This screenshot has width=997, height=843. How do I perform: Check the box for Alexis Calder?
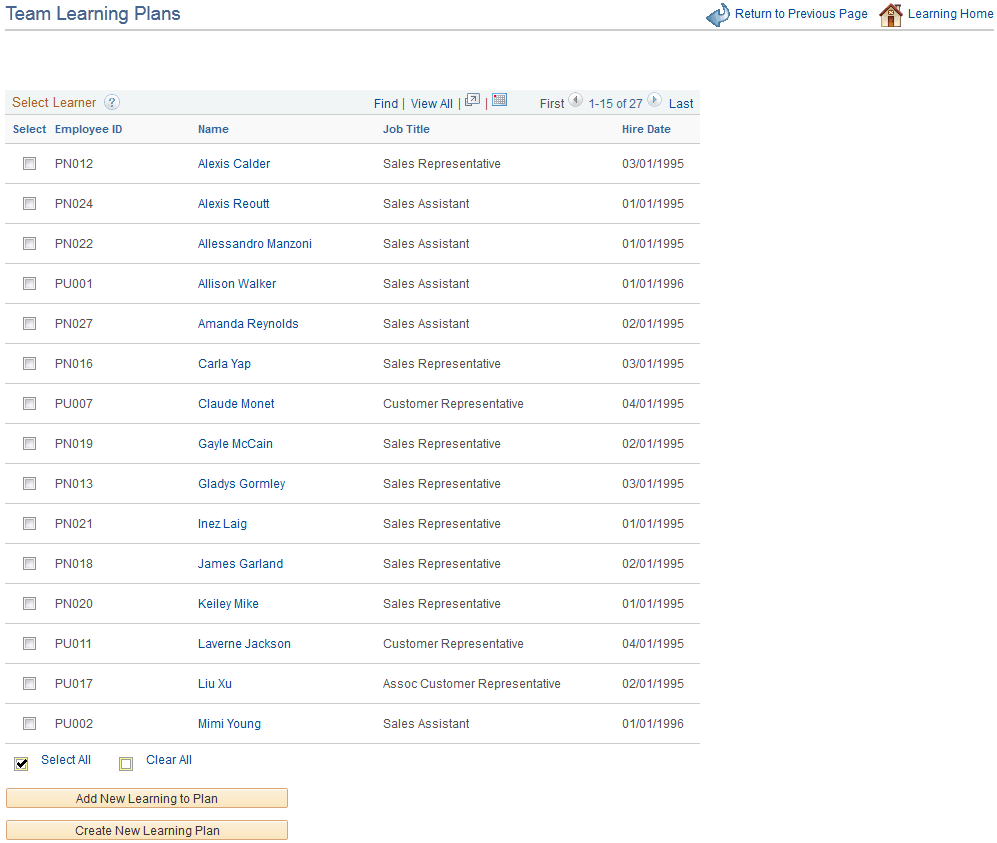(x=29, y=163)
